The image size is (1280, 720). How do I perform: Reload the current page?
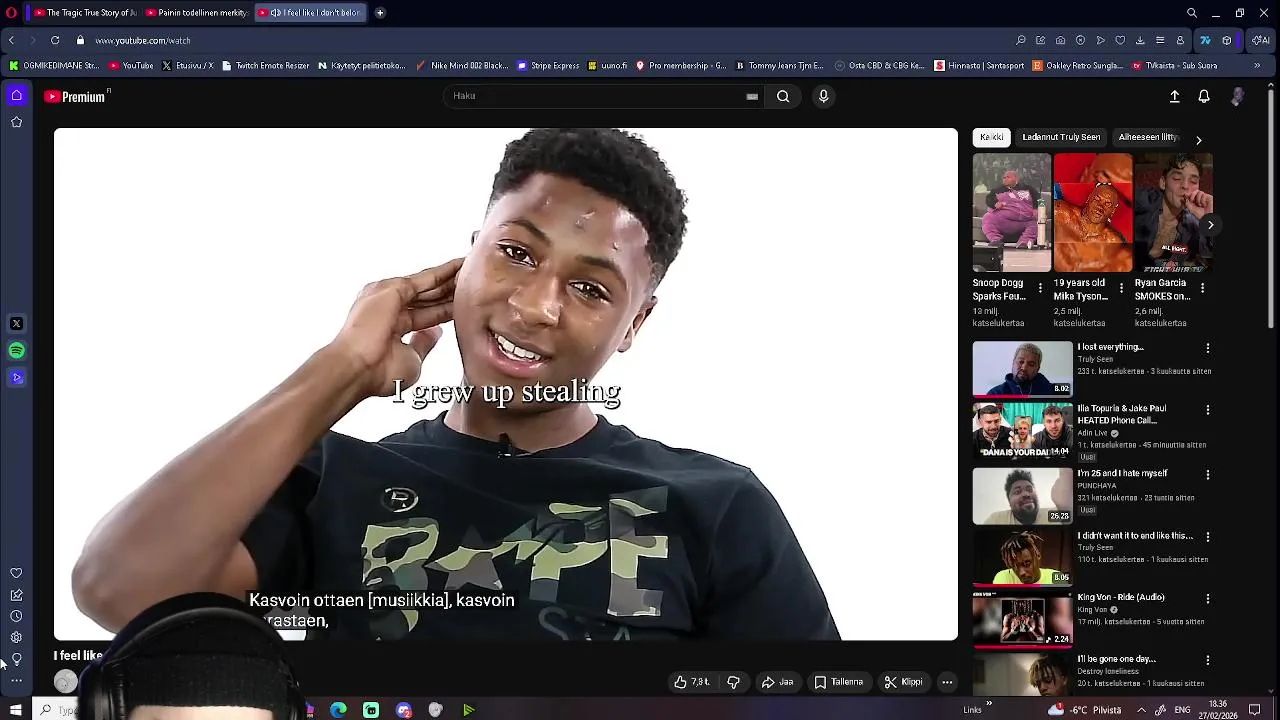(x=55, y=40)
